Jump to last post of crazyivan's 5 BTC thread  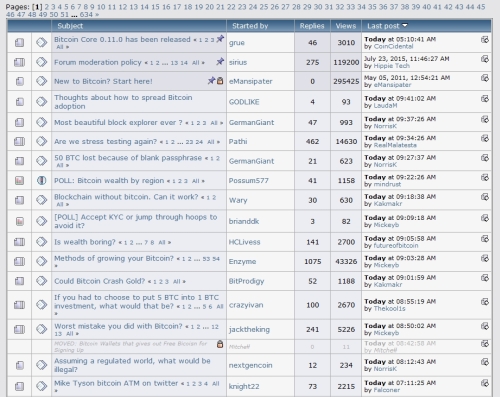[x=485, y=302]
